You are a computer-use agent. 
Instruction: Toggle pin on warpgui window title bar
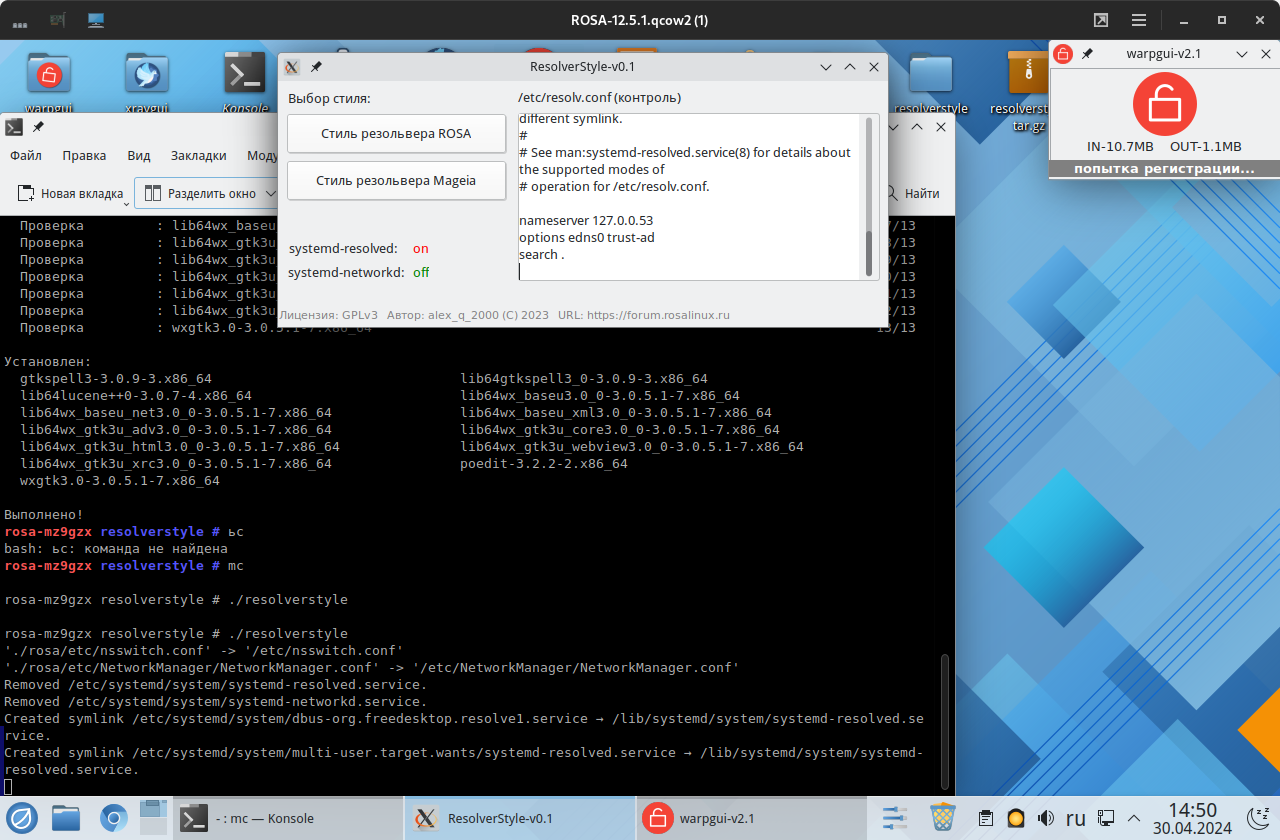tap(1088, 54)
